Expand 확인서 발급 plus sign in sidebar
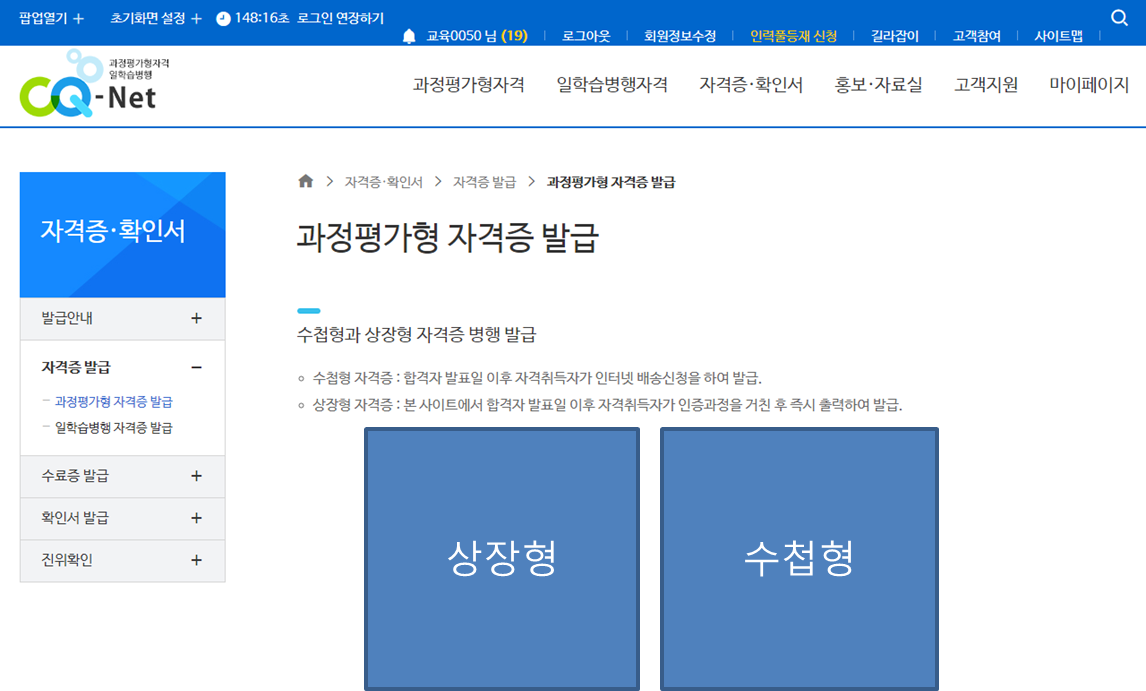 click(x=196, y=518)
